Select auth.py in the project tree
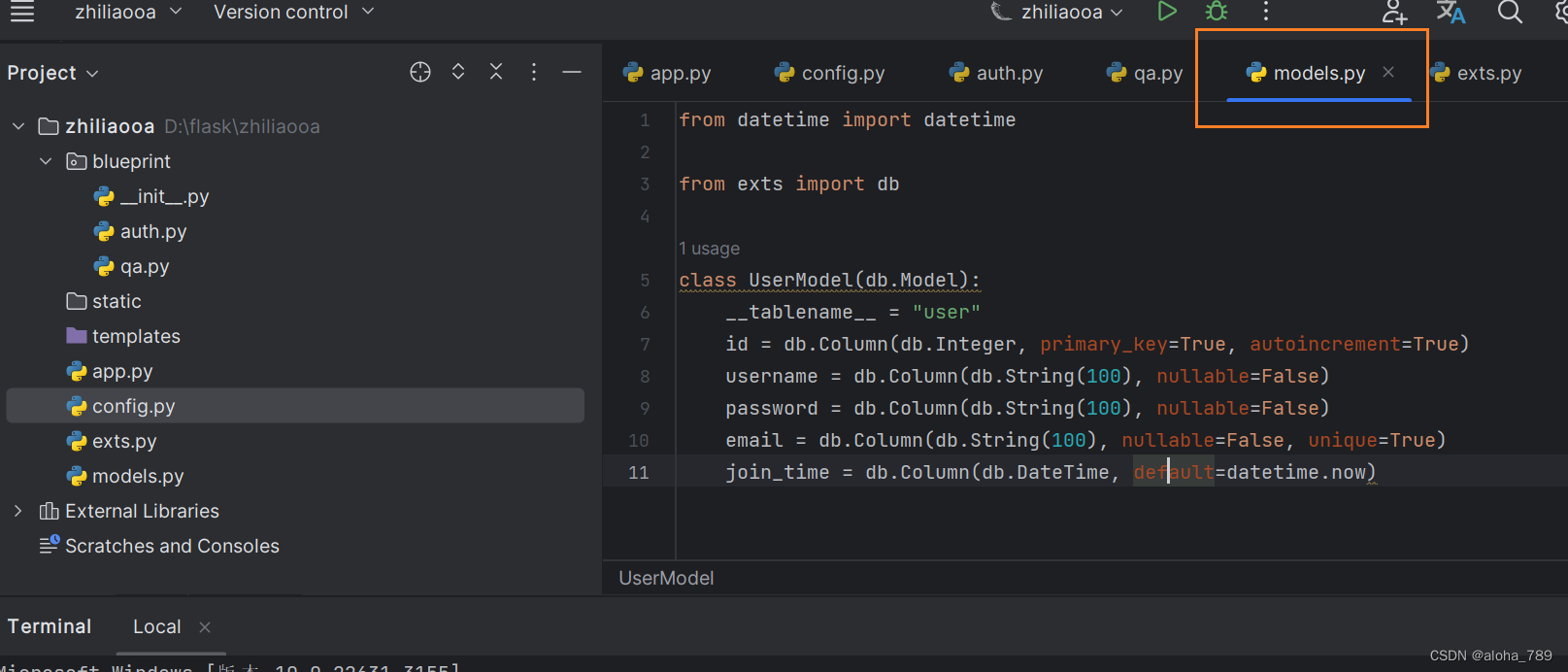1568x672 pixels. click(x=141, y=231)
